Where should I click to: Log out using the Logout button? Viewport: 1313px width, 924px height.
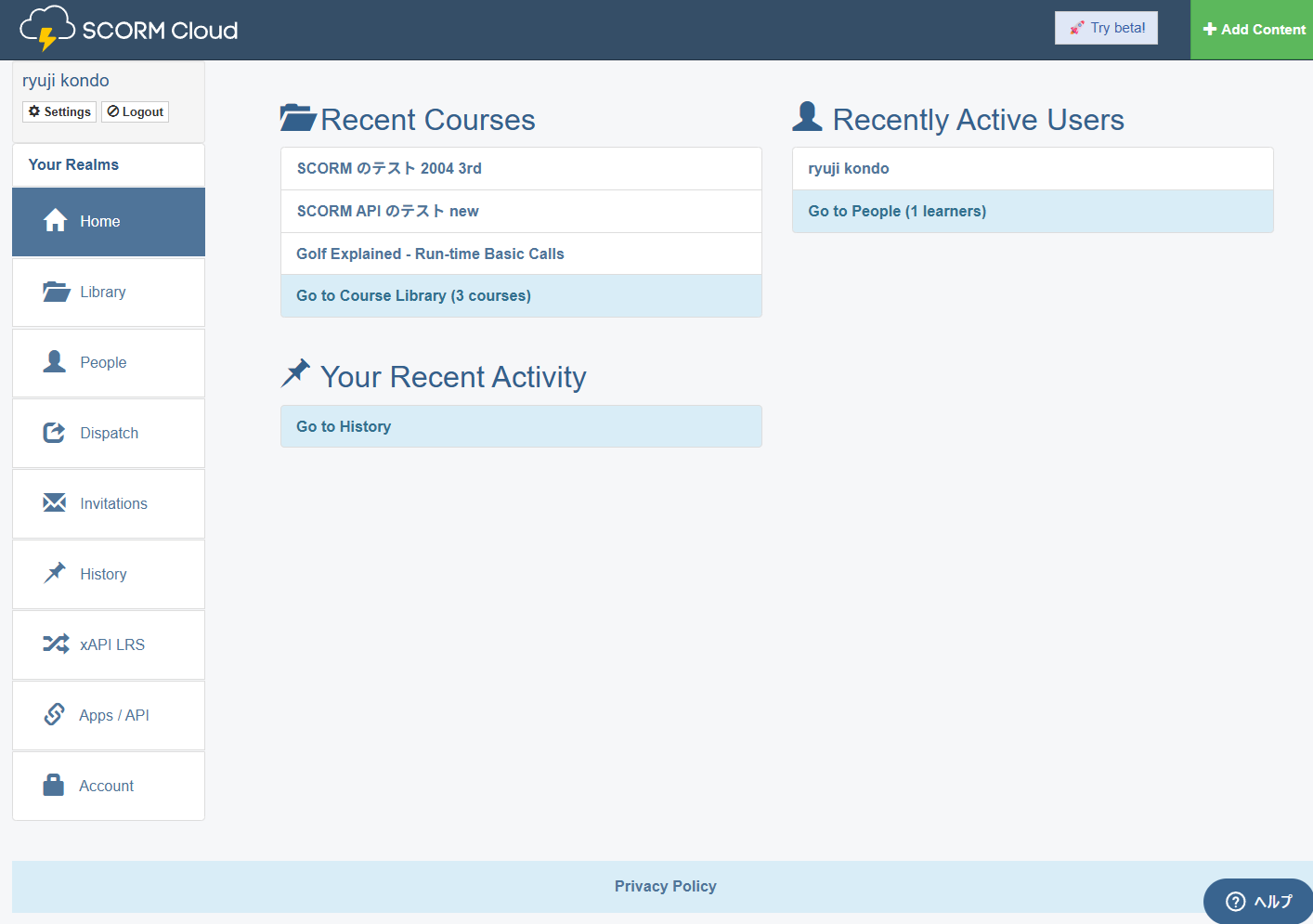pos(136,111)
